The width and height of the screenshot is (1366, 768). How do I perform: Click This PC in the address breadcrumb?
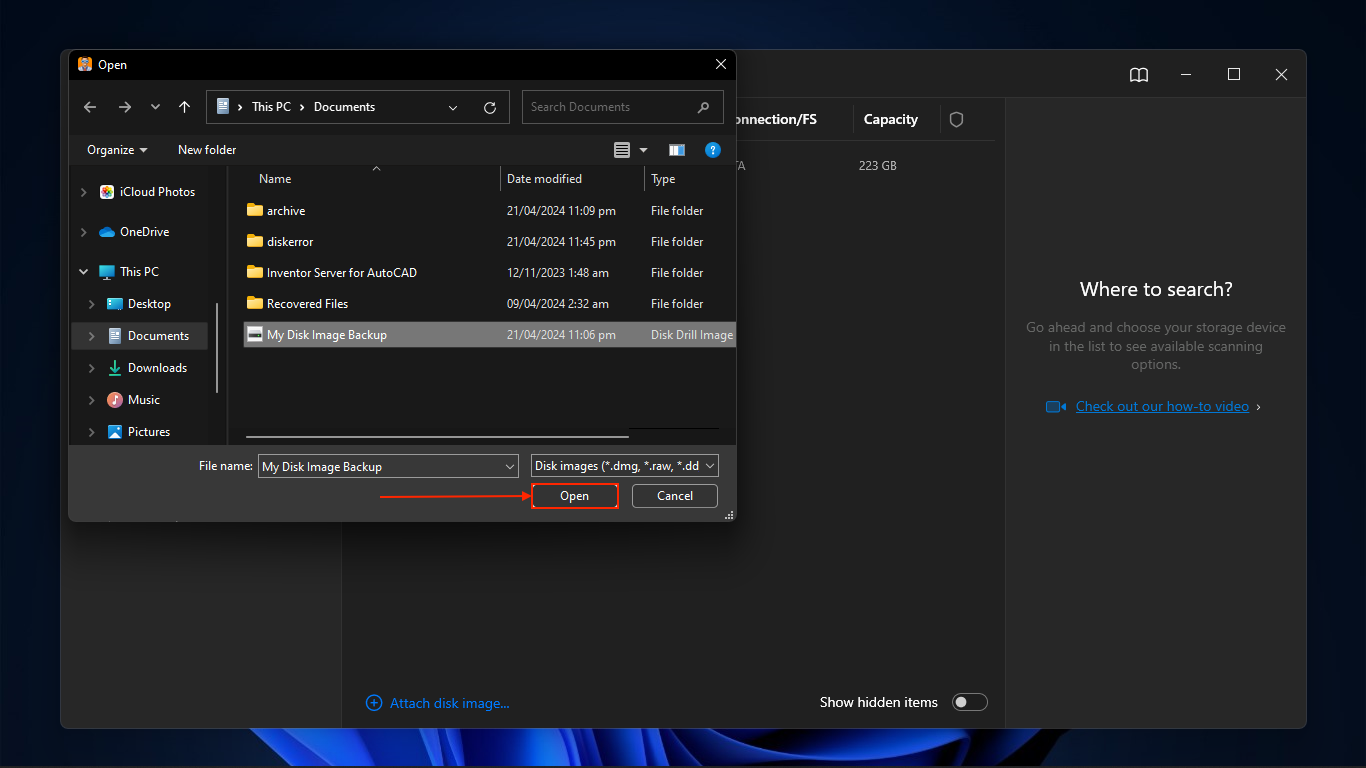pyautogui.click(x=271, y=107)
